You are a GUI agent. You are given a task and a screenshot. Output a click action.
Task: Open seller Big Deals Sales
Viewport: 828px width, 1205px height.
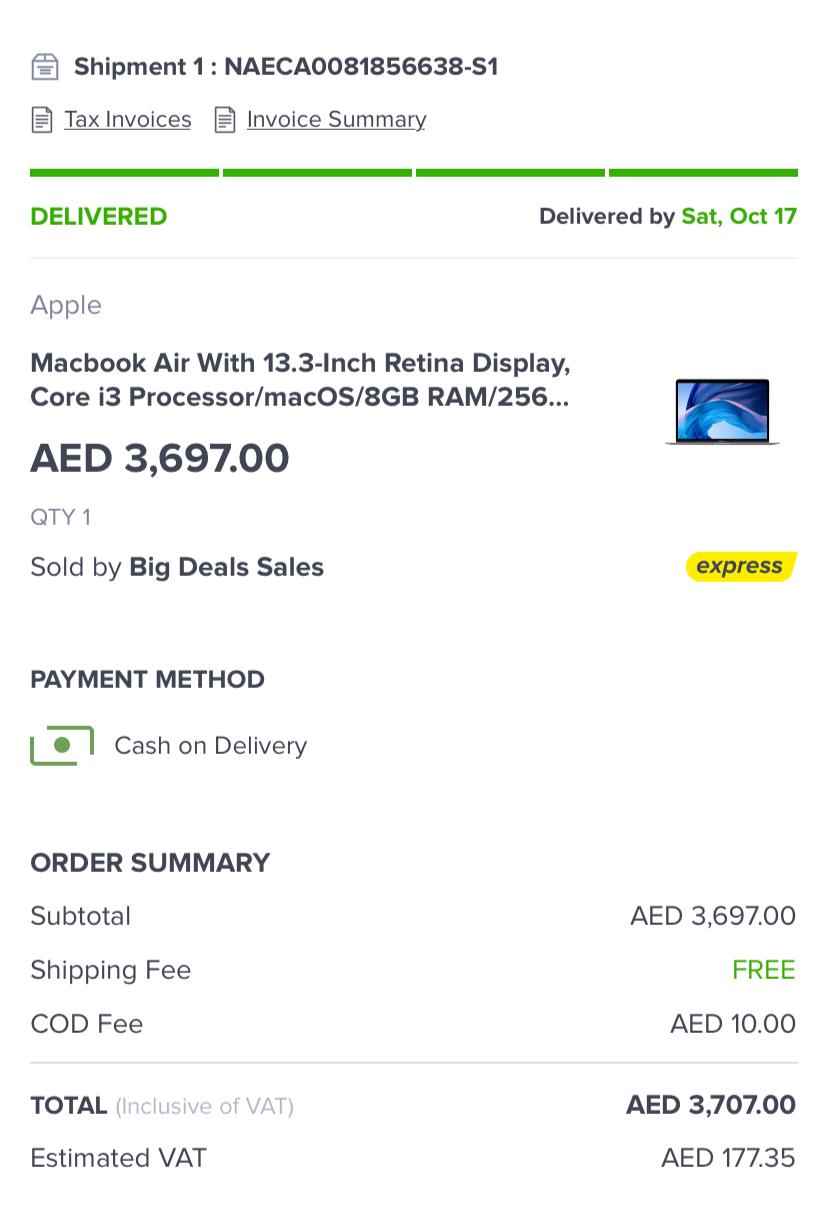(x=226, y=567)
